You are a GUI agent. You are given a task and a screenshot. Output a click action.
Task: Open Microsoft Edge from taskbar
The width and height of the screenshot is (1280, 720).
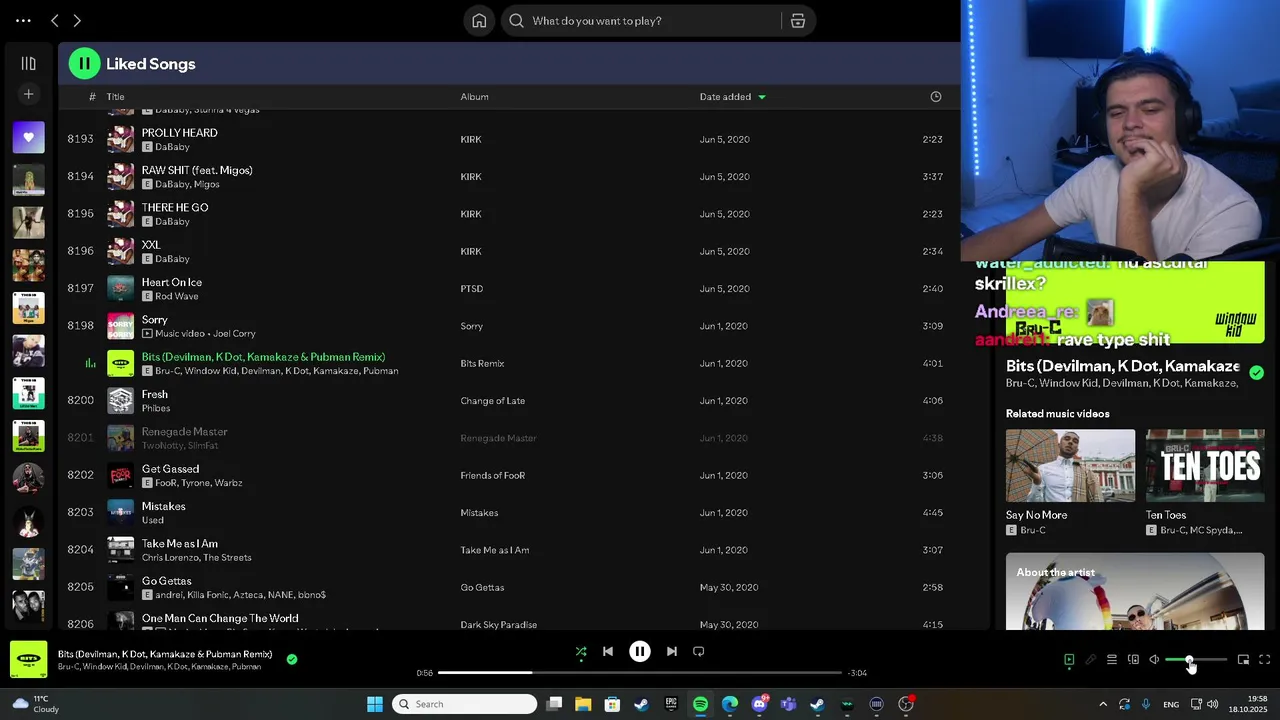point(730,704)
